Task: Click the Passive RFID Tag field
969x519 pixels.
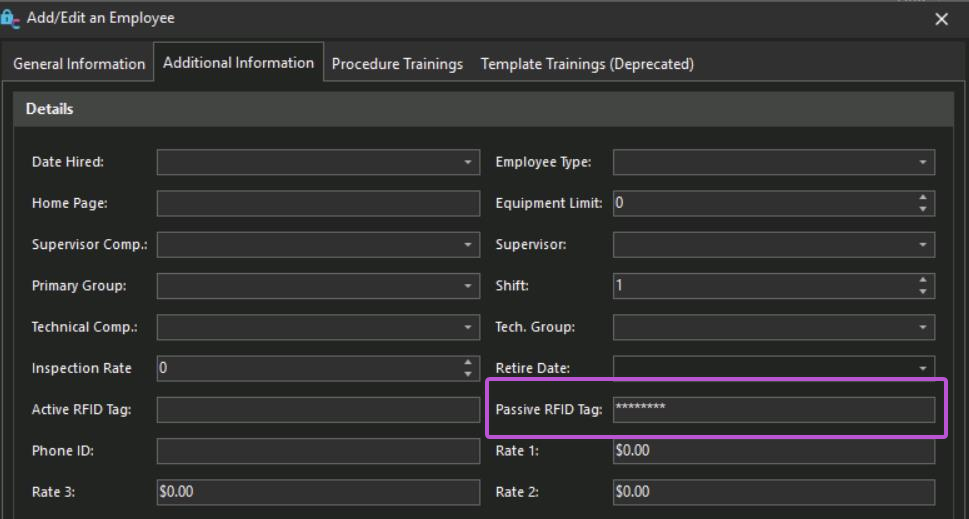Action: (773, 409)
